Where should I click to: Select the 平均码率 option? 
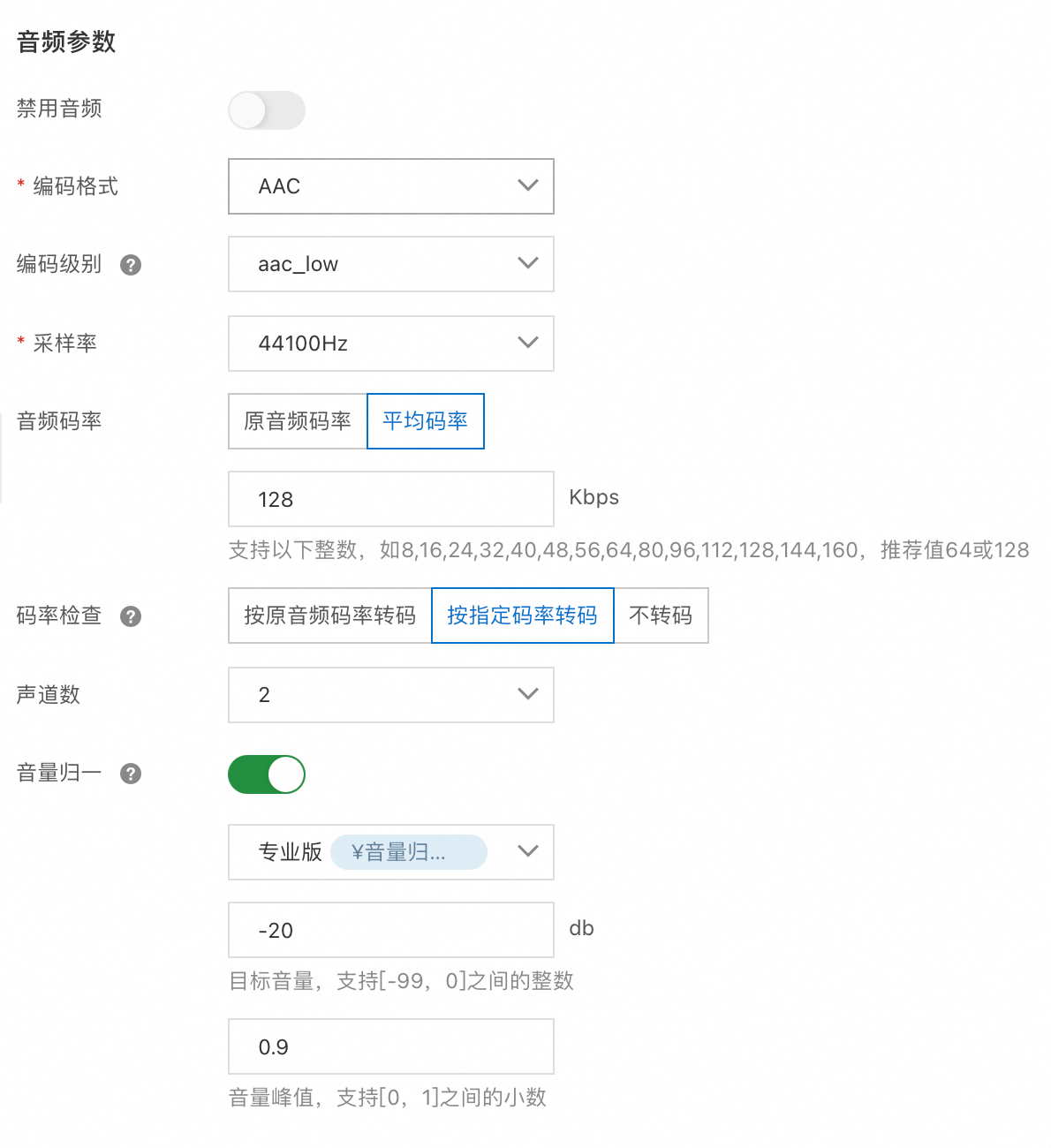point(425,421)
